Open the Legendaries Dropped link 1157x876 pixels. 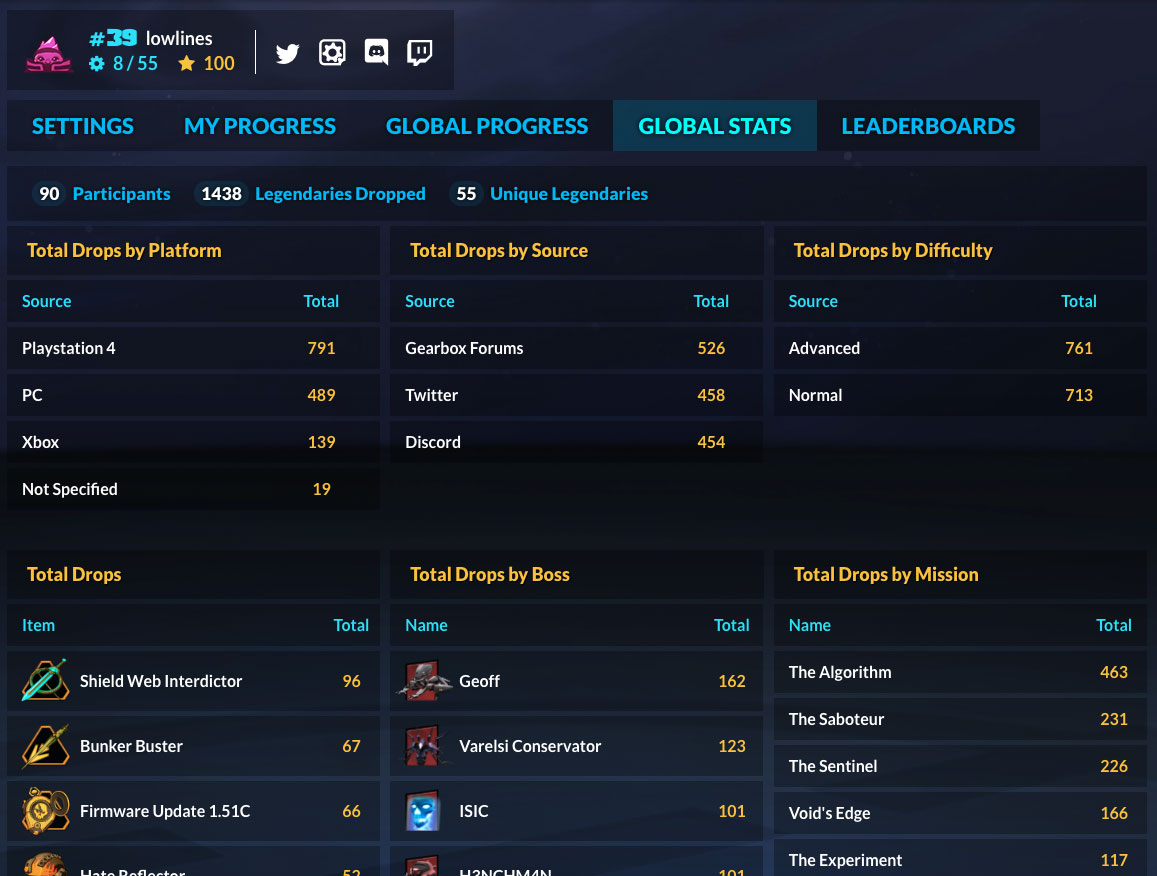click(340, 194)
